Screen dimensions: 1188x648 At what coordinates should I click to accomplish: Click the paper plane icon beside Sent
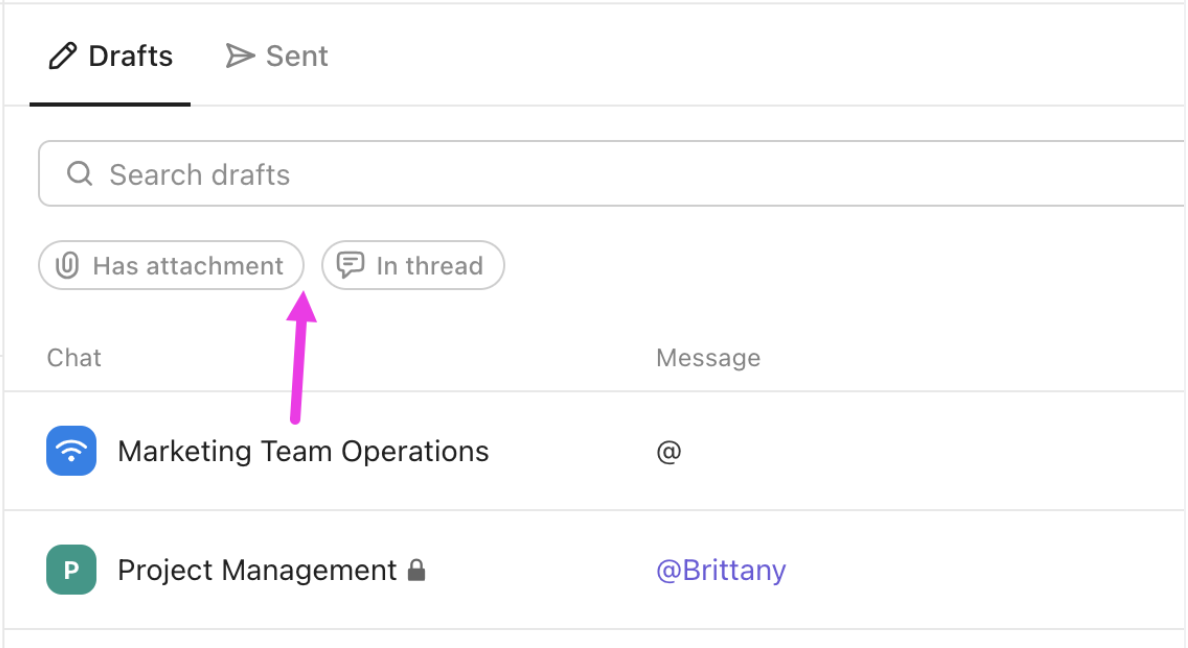[x=240, y=56]
